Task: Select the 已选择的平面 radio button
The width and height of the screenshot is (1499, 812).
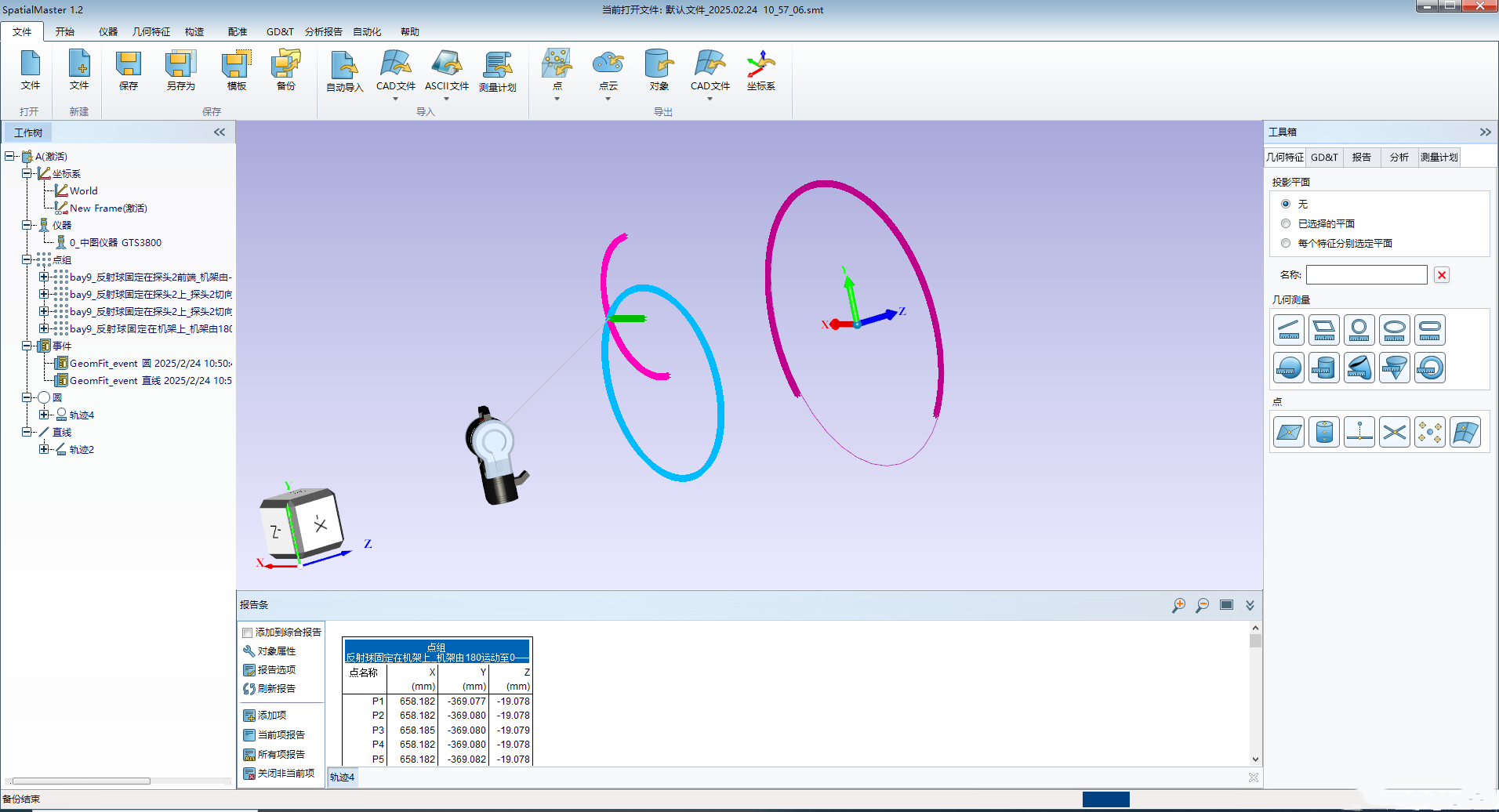Action: point(1286,223)
